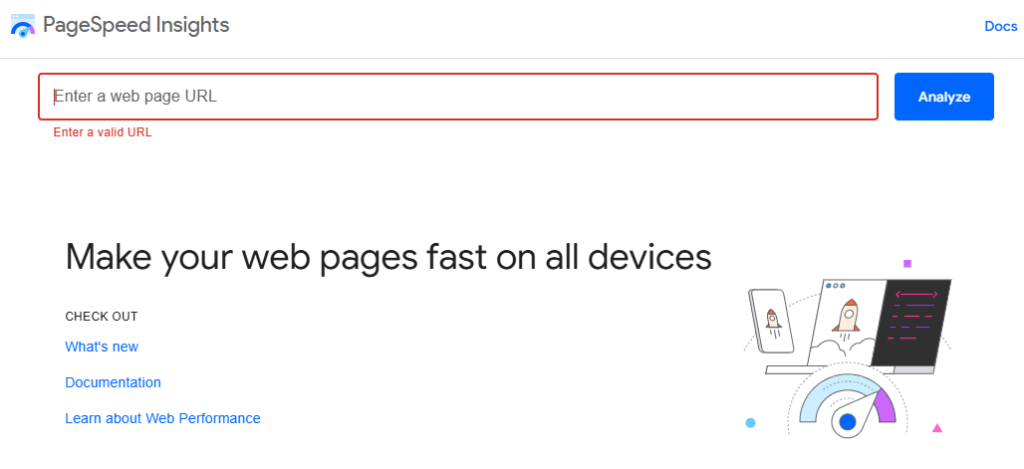
Task: Open the Docs link in the header
Action: pos(1000,26)
